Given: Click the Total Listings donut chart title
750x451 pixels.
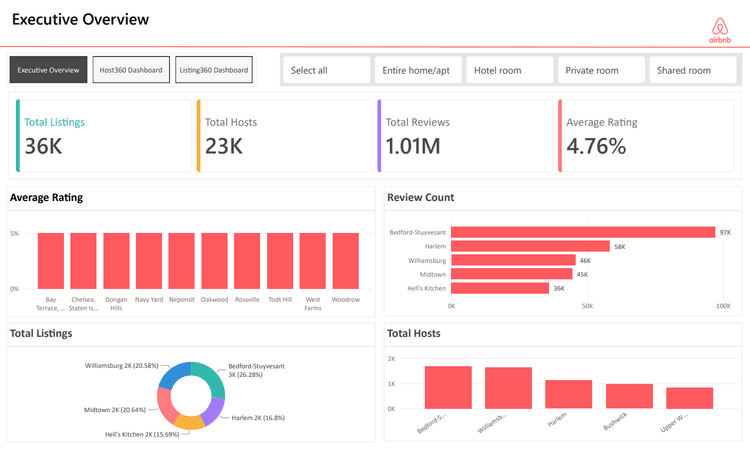Looking at the screenshot, I should 41,333.
